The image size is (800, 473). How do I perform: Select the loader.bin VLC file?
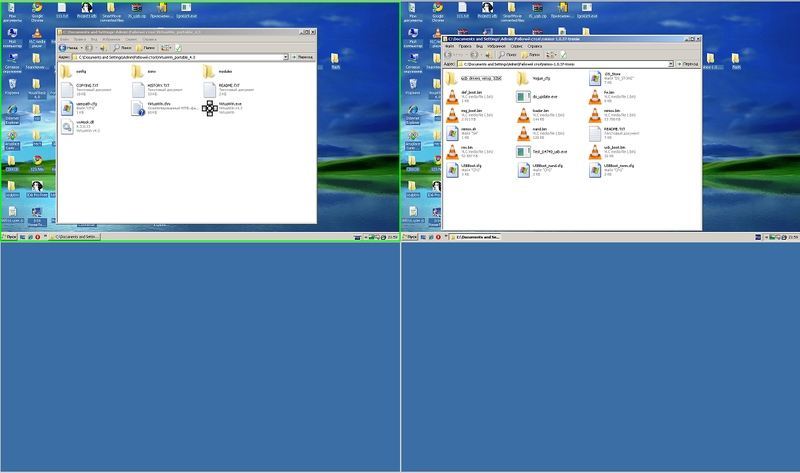(x=524, y=116)
